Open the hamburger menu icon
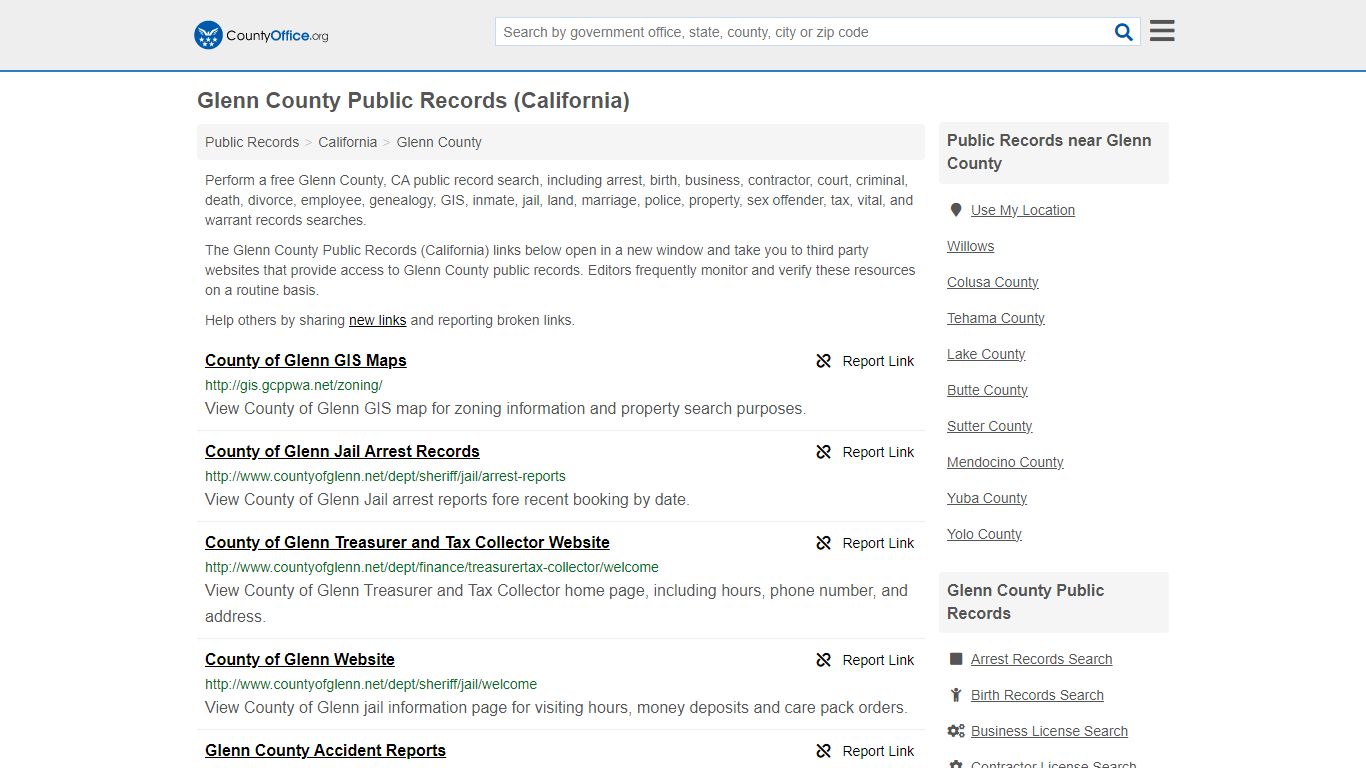This screenshot has height=768, width=1366. coord(1162,31)
